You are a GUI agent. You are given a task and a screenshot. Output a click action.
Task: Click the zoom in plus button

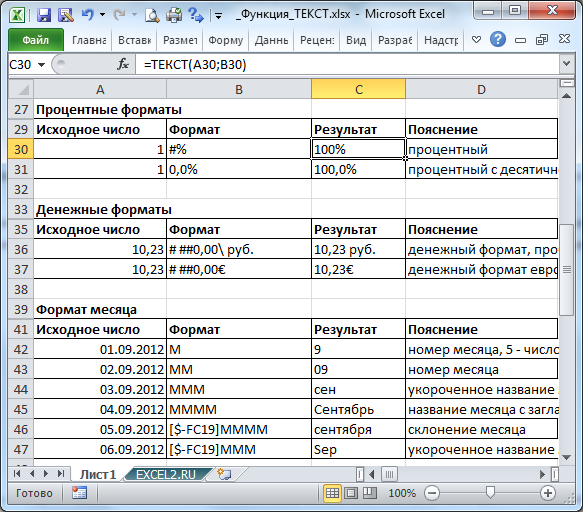click(x=548, y=493)
